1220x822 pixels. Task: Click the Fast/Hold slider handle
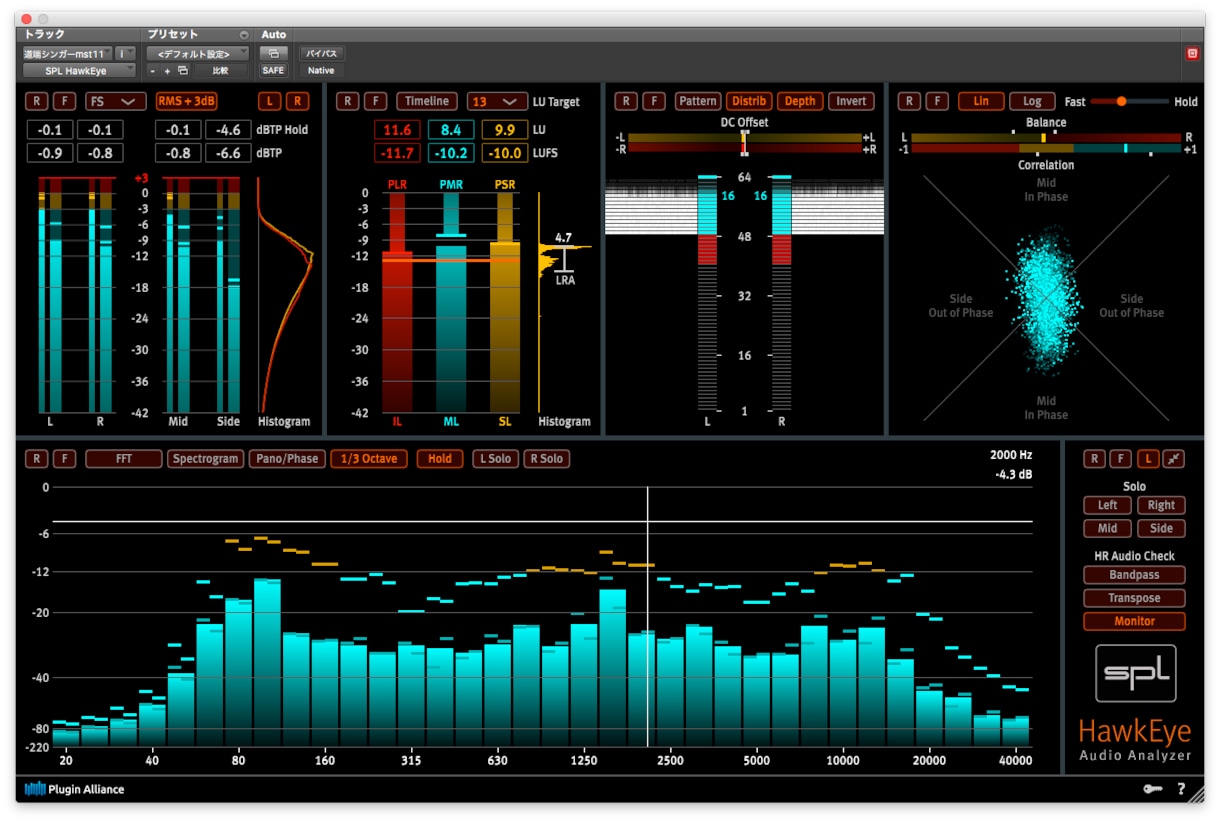point(1121,101)
